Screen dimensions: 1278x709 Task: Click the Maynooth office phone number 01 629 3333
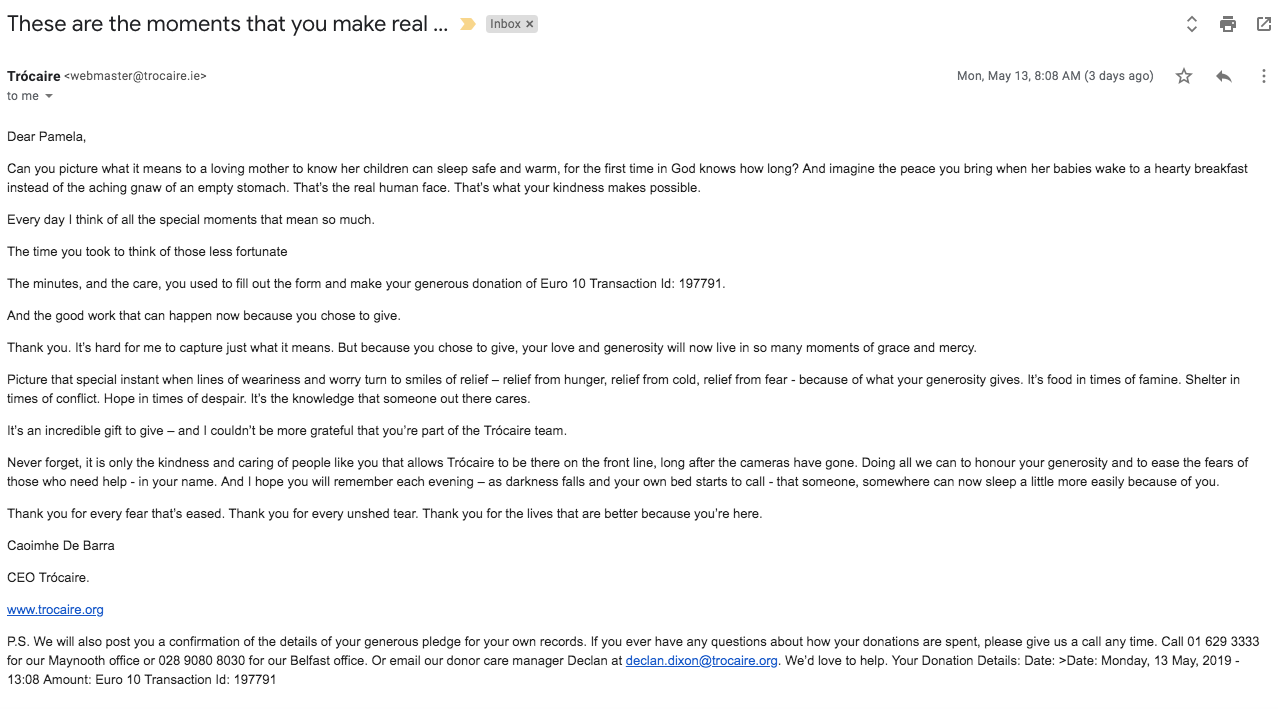1223,641
